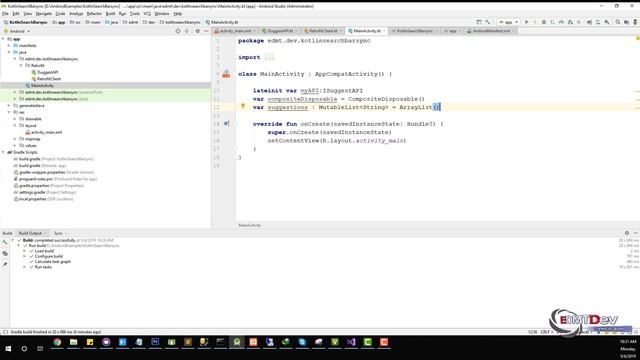Click the scroll-from-source target icon in project panel
The image size is (640, 360).
pos(178,31)
